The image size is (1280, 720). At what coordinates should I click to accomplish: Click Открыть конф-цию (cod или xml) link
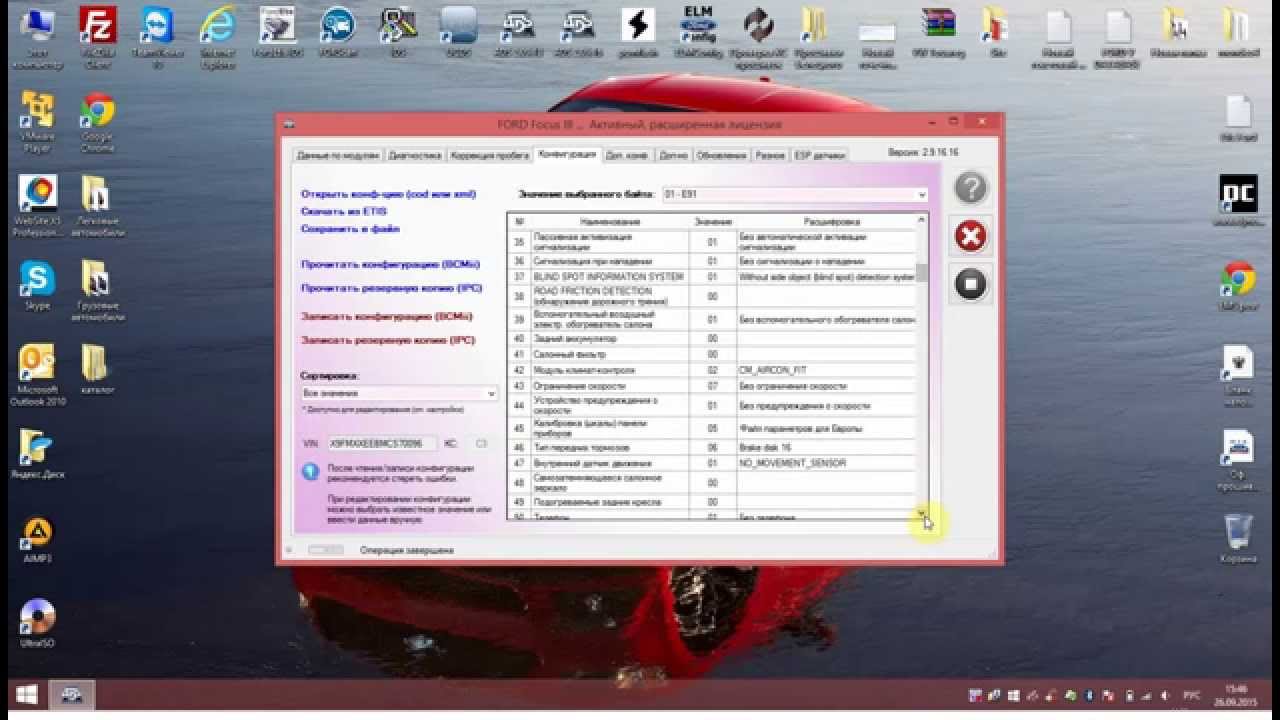pyautogui.click(x=389, y=194)
